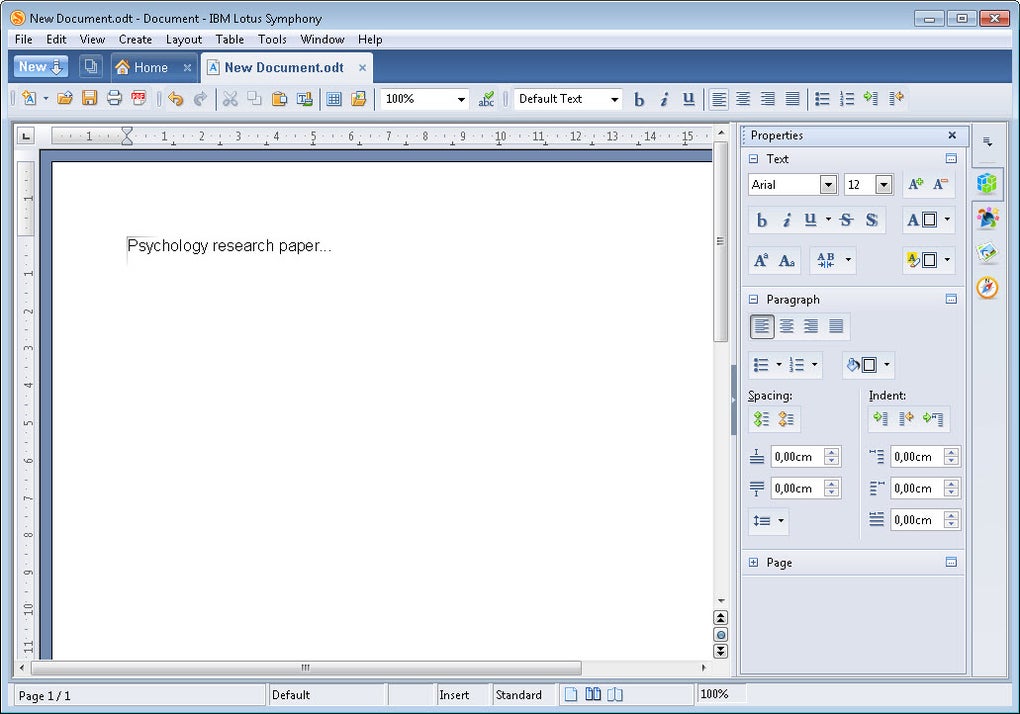Close the Properties panel
1020x714 pixels.
click(x=952, y=135)
